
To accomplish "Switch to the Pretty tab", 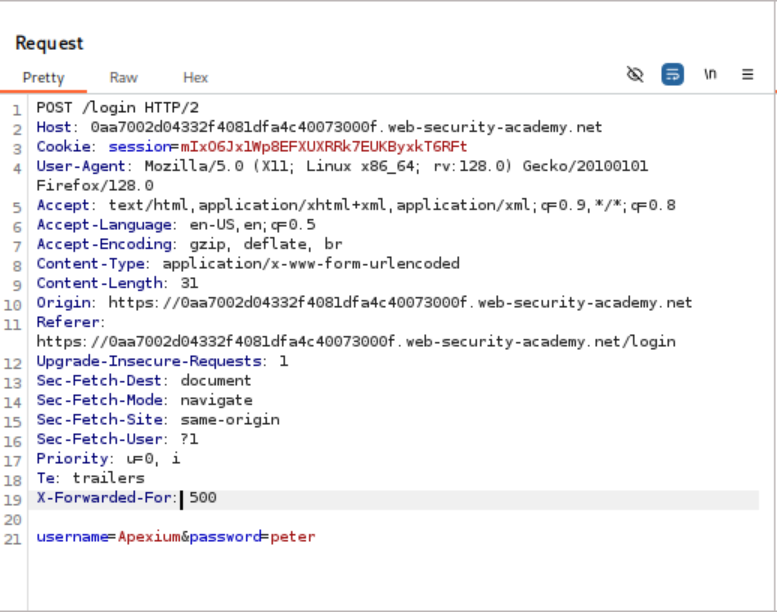I will point(43,77).
